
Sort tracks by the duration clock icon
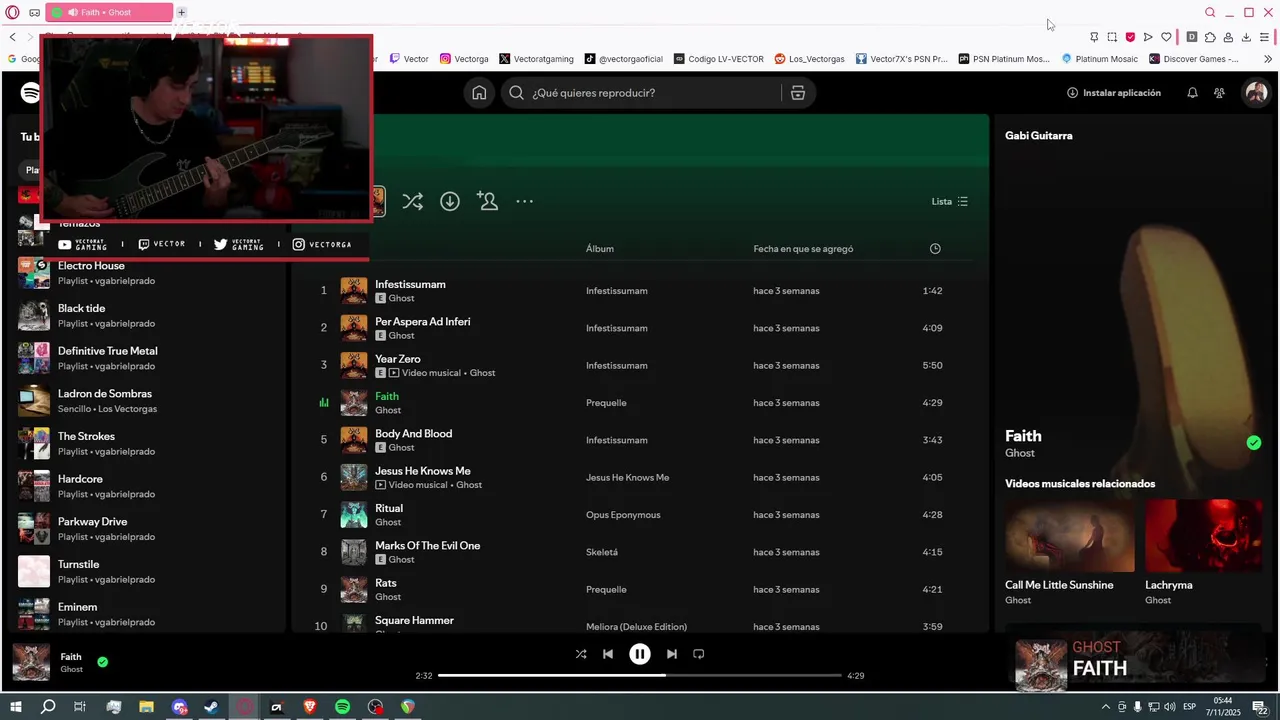point(935,249)
